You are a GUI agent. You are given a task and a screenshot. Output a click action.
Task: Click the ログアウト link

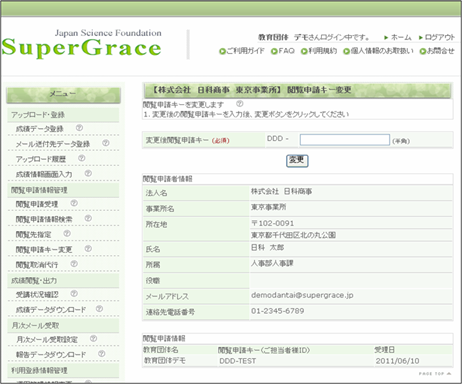coord(437,37)
